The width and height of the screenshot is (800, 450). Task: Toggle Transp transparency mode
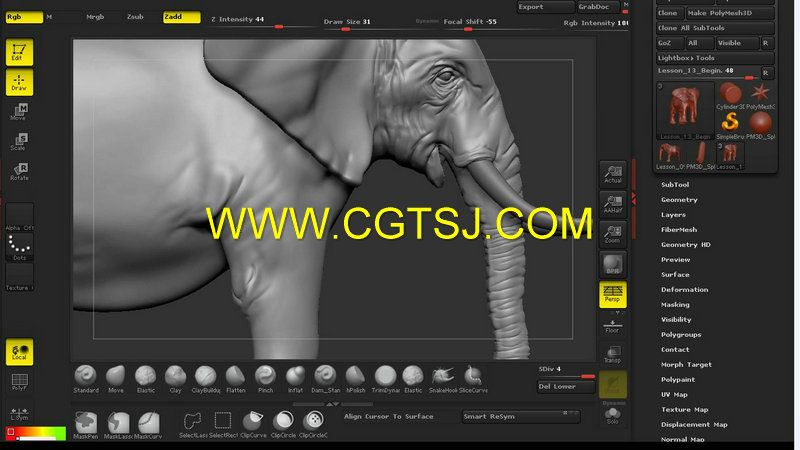(613, 355)
